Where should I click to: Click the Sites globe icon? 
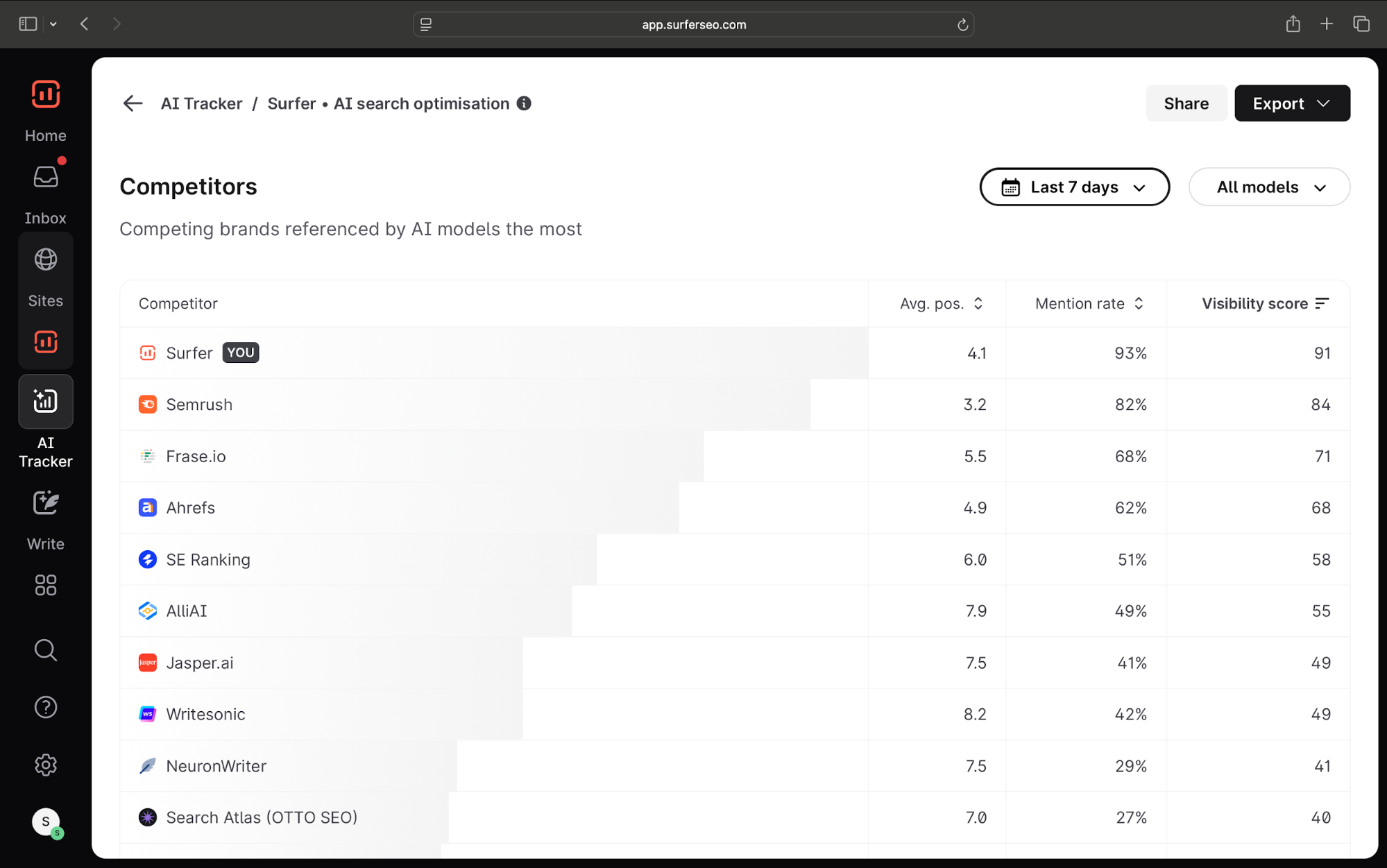click(46, 260)
